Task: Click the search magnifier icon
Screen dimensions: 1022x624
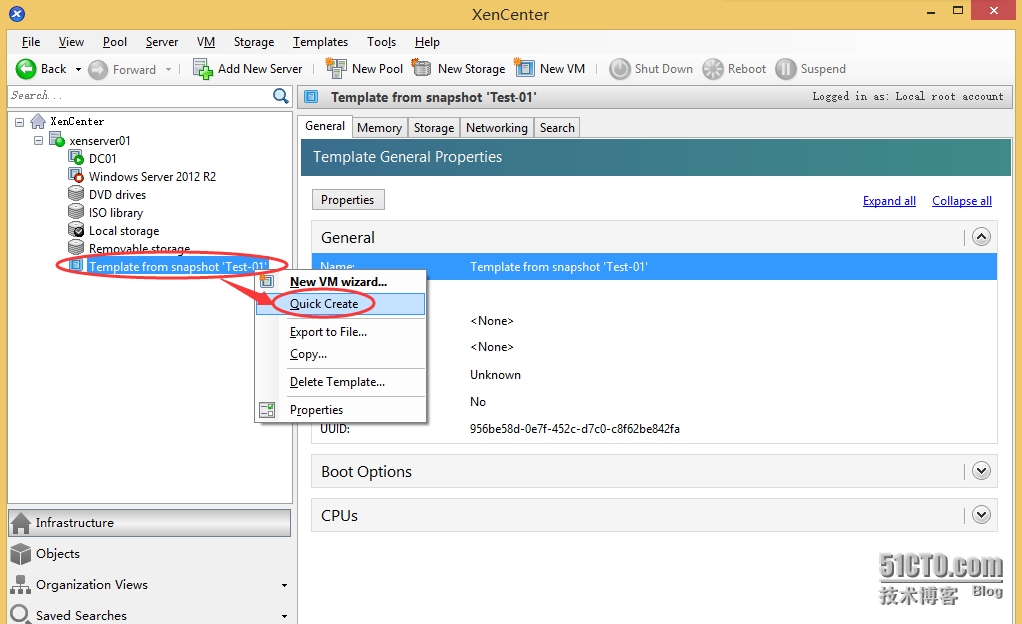Action: [280, 96]
